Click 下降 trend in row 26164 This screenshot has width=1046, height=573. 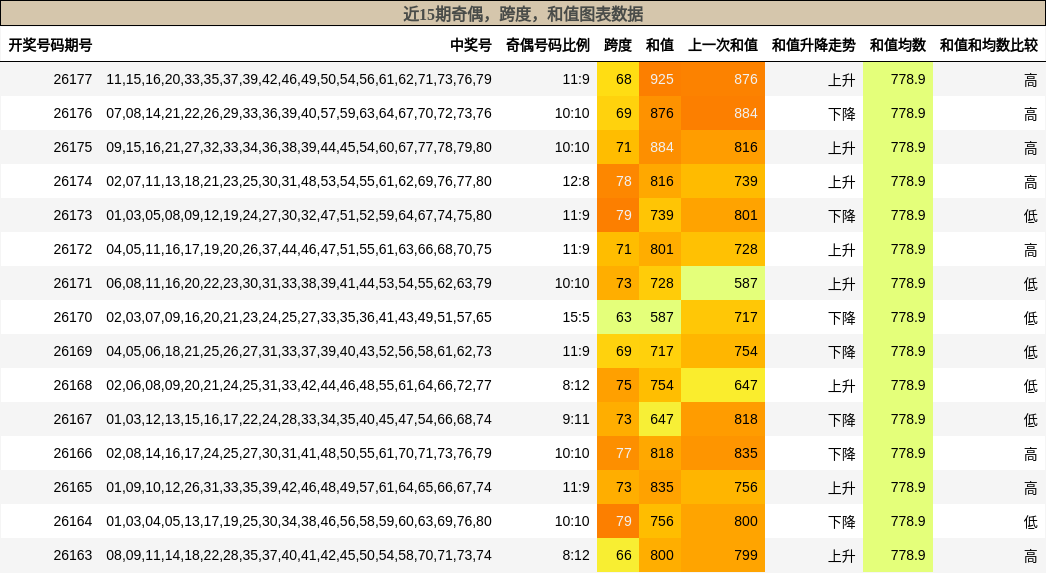pyautogui.click(x=842, y=522)
